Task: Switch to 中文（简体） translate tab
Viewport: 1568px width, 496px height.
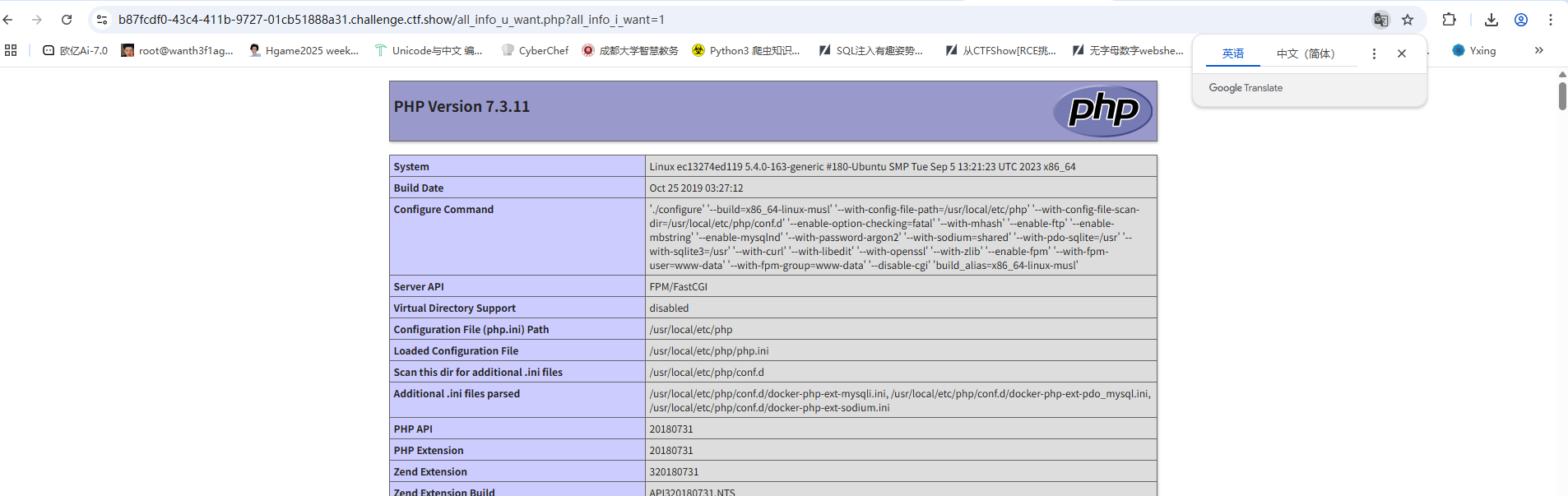Action: [x=1306, y=53]
